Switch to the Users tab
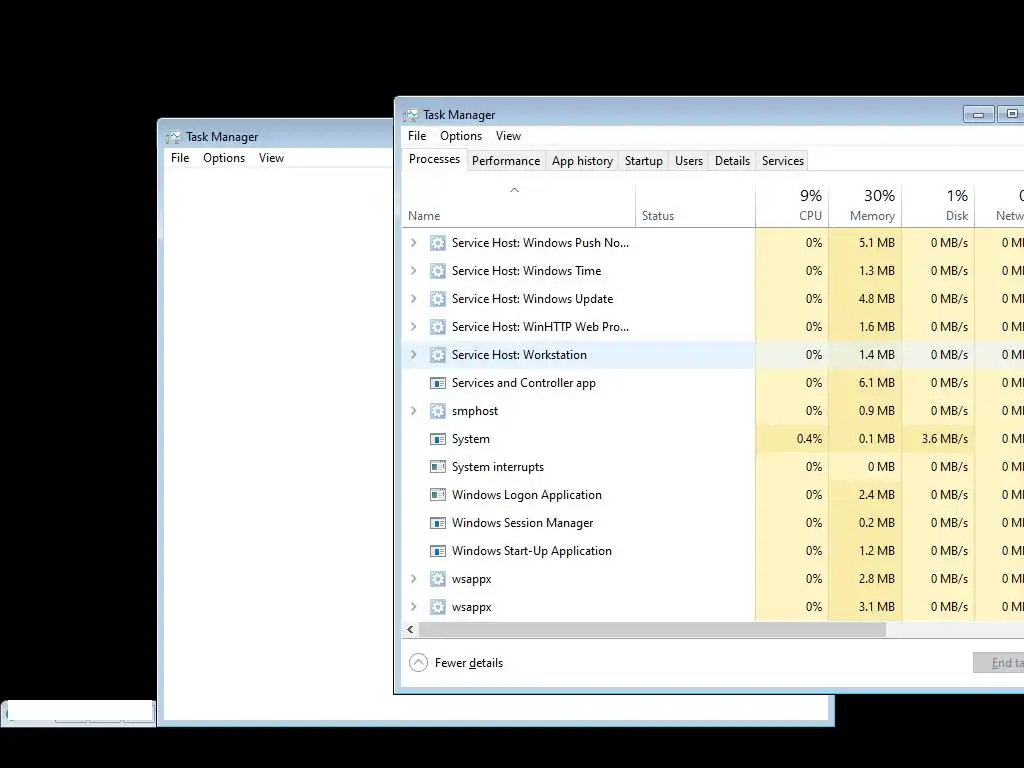Screen dimensions: 1024x768 coord(689,161)
